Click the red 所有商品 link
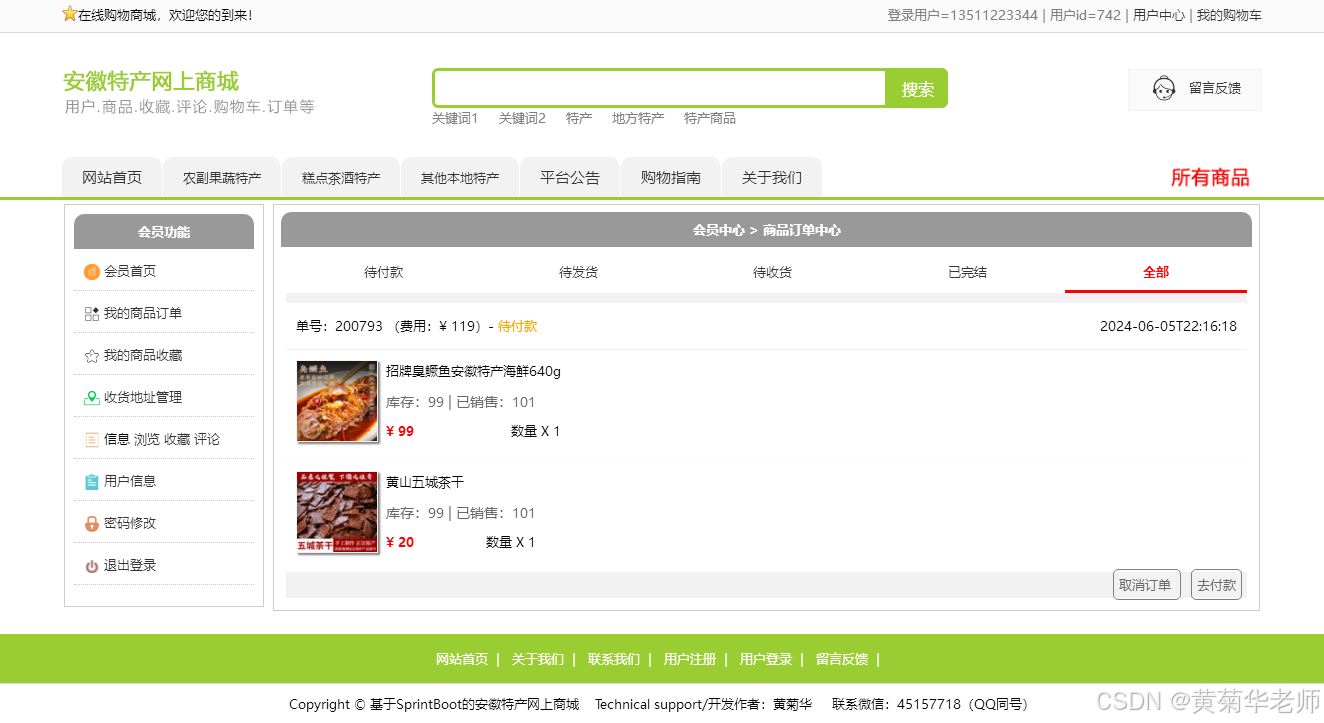Image resolution: width=1324 pixels, height=723 pixels. pos(1210,178)
